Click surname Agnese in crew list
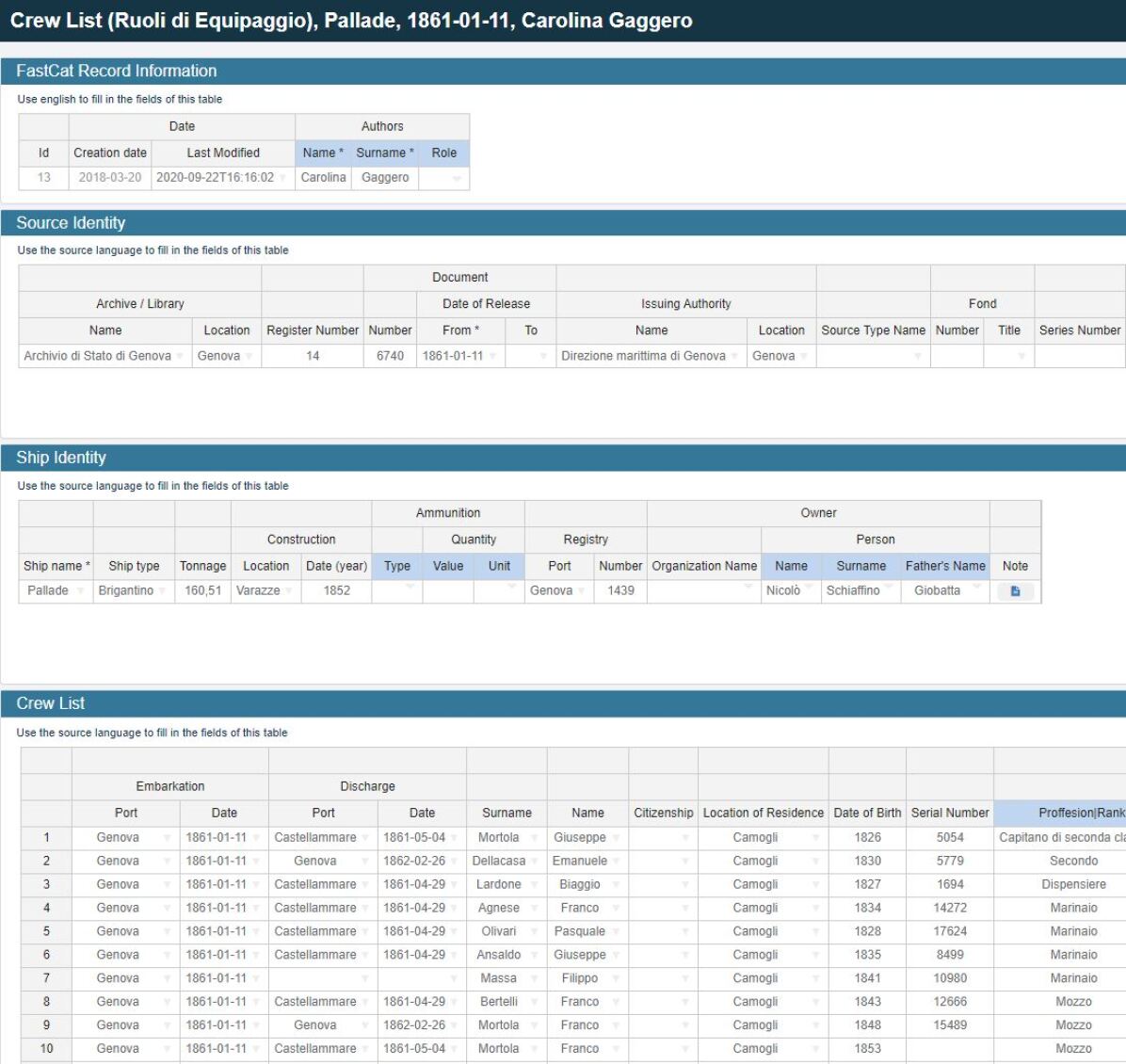Viewport: 1126px width, 1064px height. point(498,908)
